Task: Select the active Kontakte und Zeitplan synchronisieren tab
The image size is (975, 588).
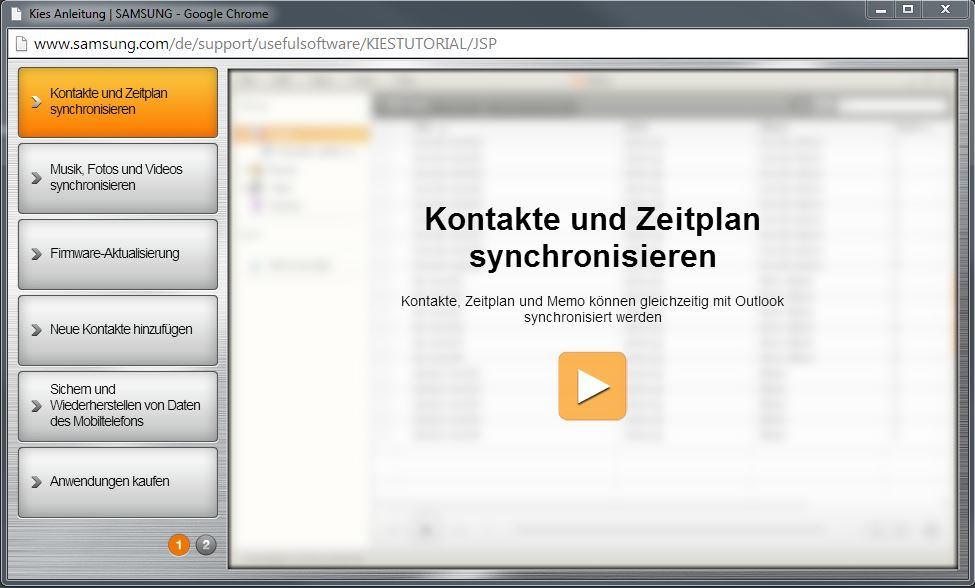Action: 117,102
